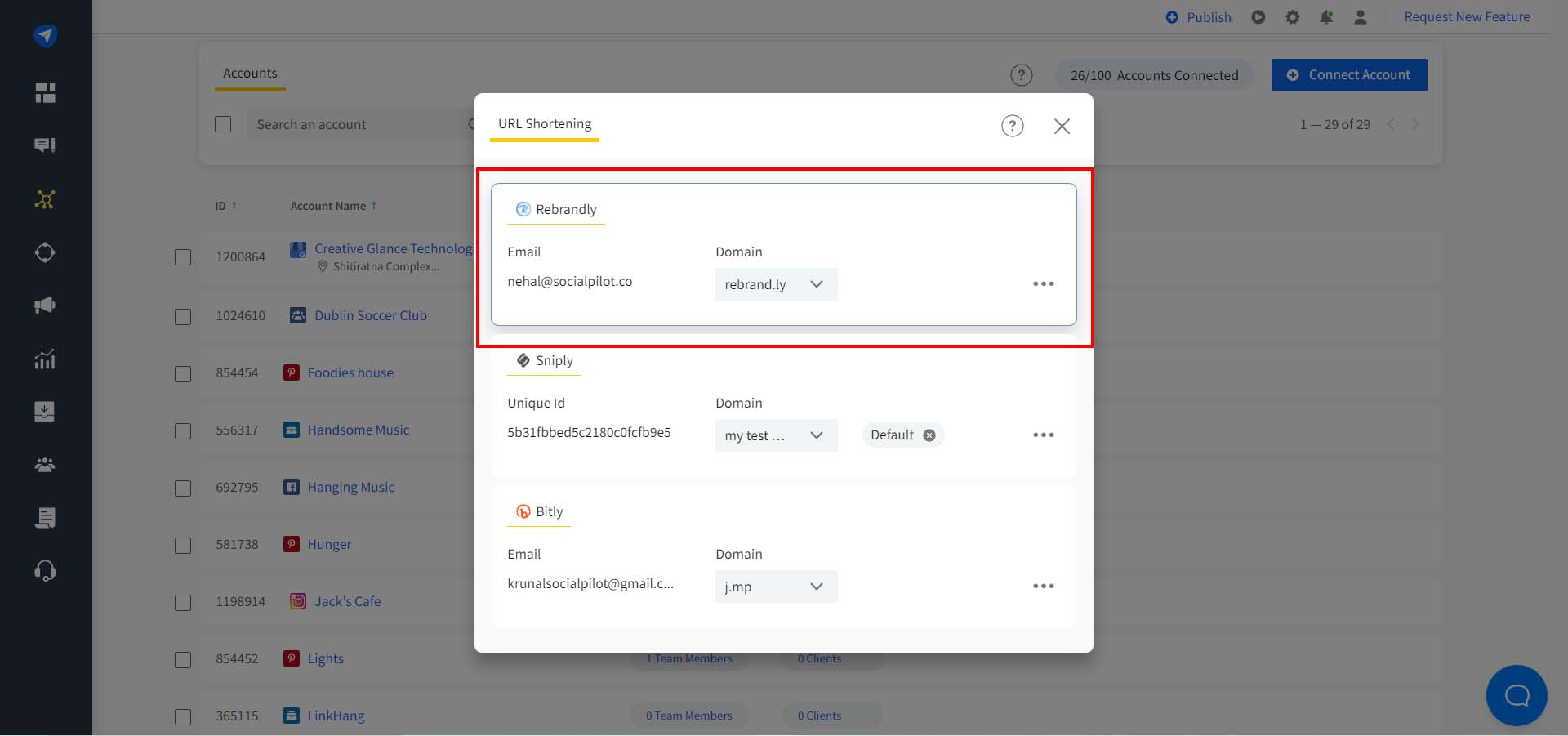1568x736 pixels.
Task: Open the Handsome Music account
Action: click(359, 430)
